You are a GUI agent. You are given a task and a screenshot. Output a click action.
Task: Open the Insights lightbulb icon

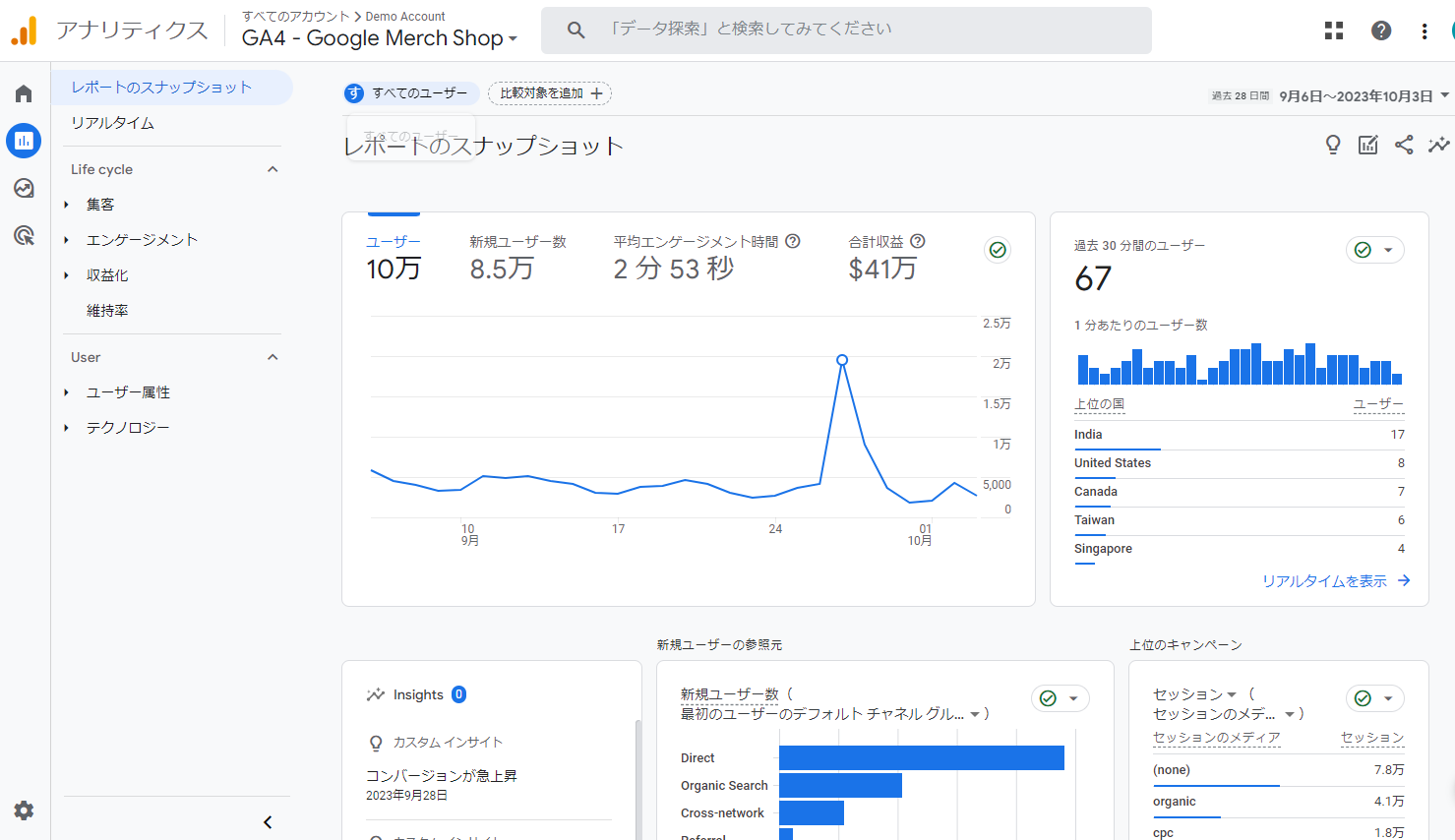point(1333,146)
